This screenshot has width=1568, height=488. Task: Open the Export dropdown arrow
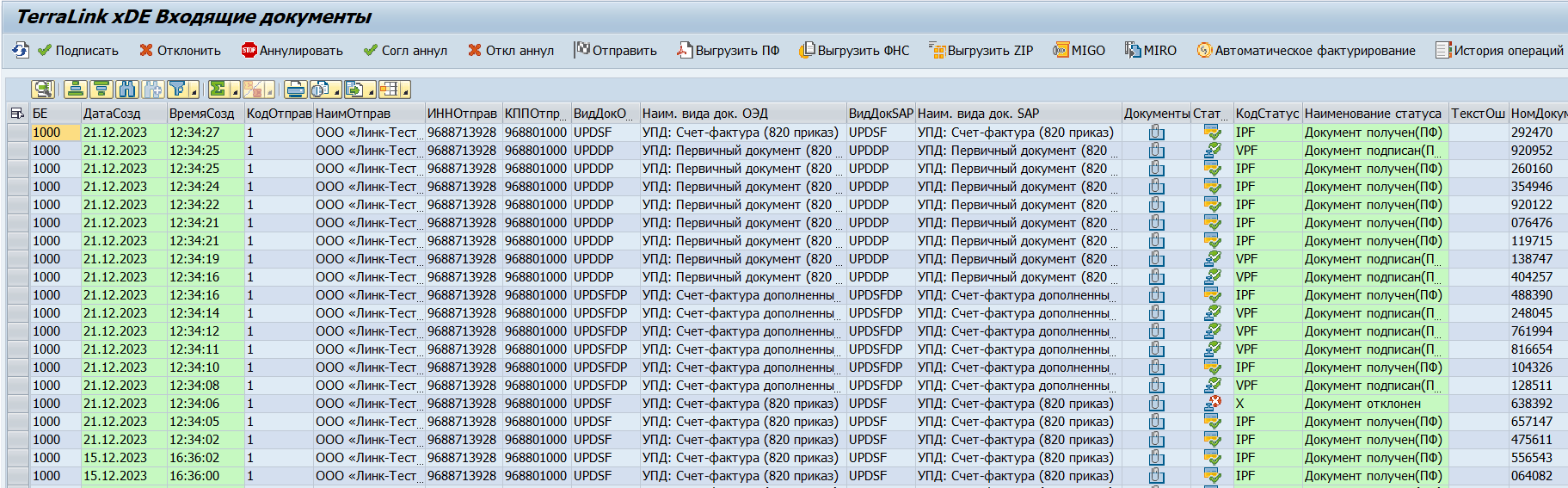pos(371,90)
